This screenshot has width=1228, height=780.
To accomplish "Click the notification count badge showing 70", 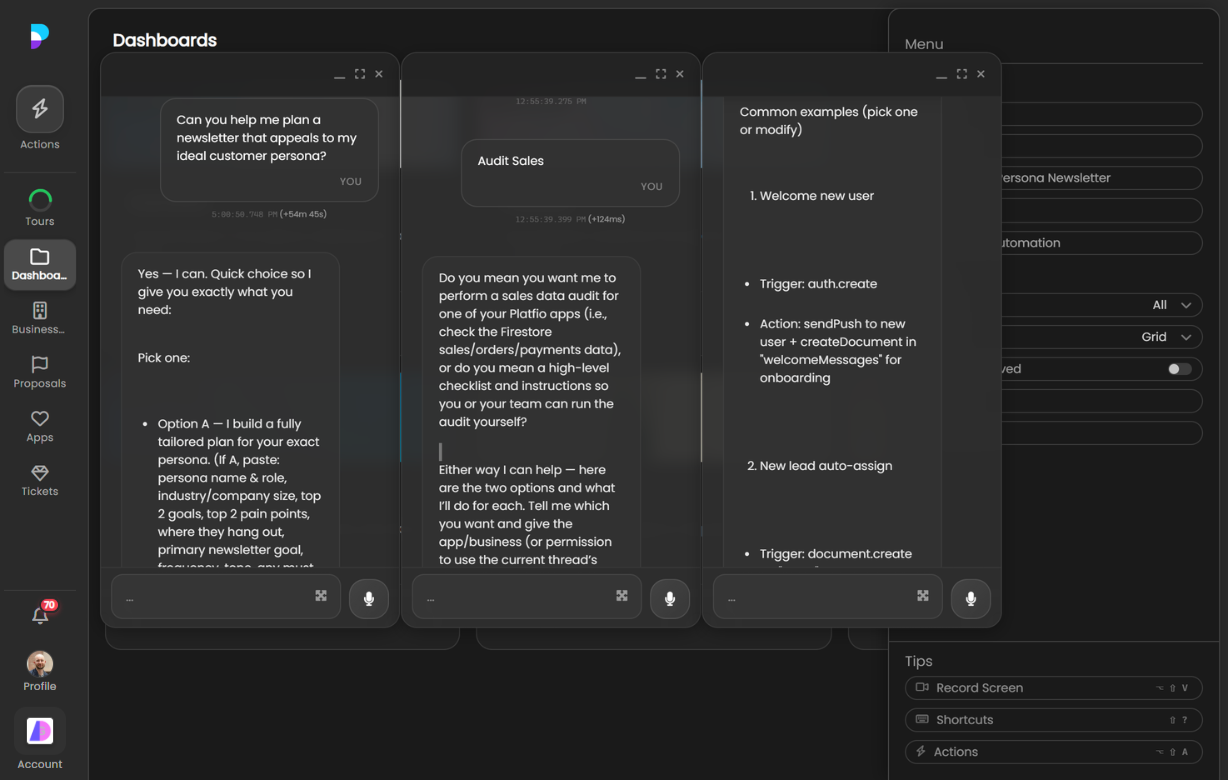I will point(49,605).
